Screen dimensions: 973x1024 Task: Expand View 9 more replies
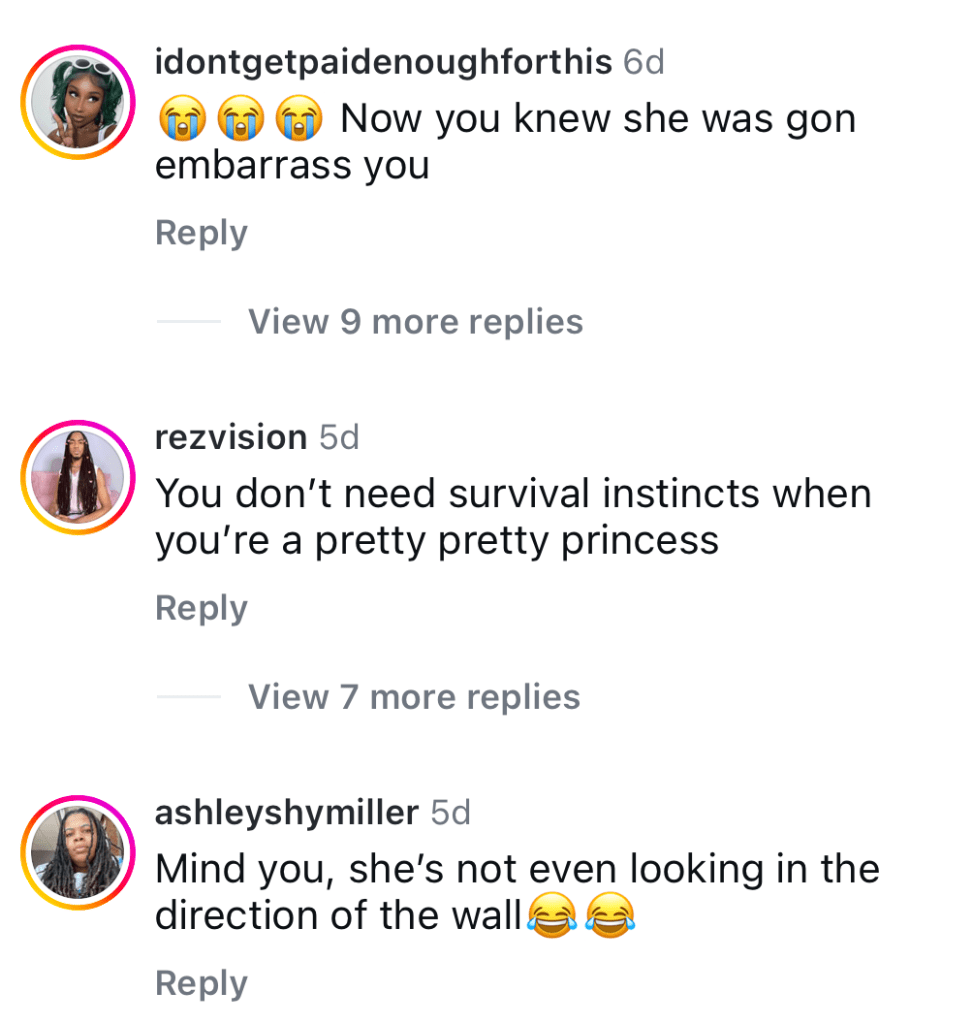(x=415, y=322)
